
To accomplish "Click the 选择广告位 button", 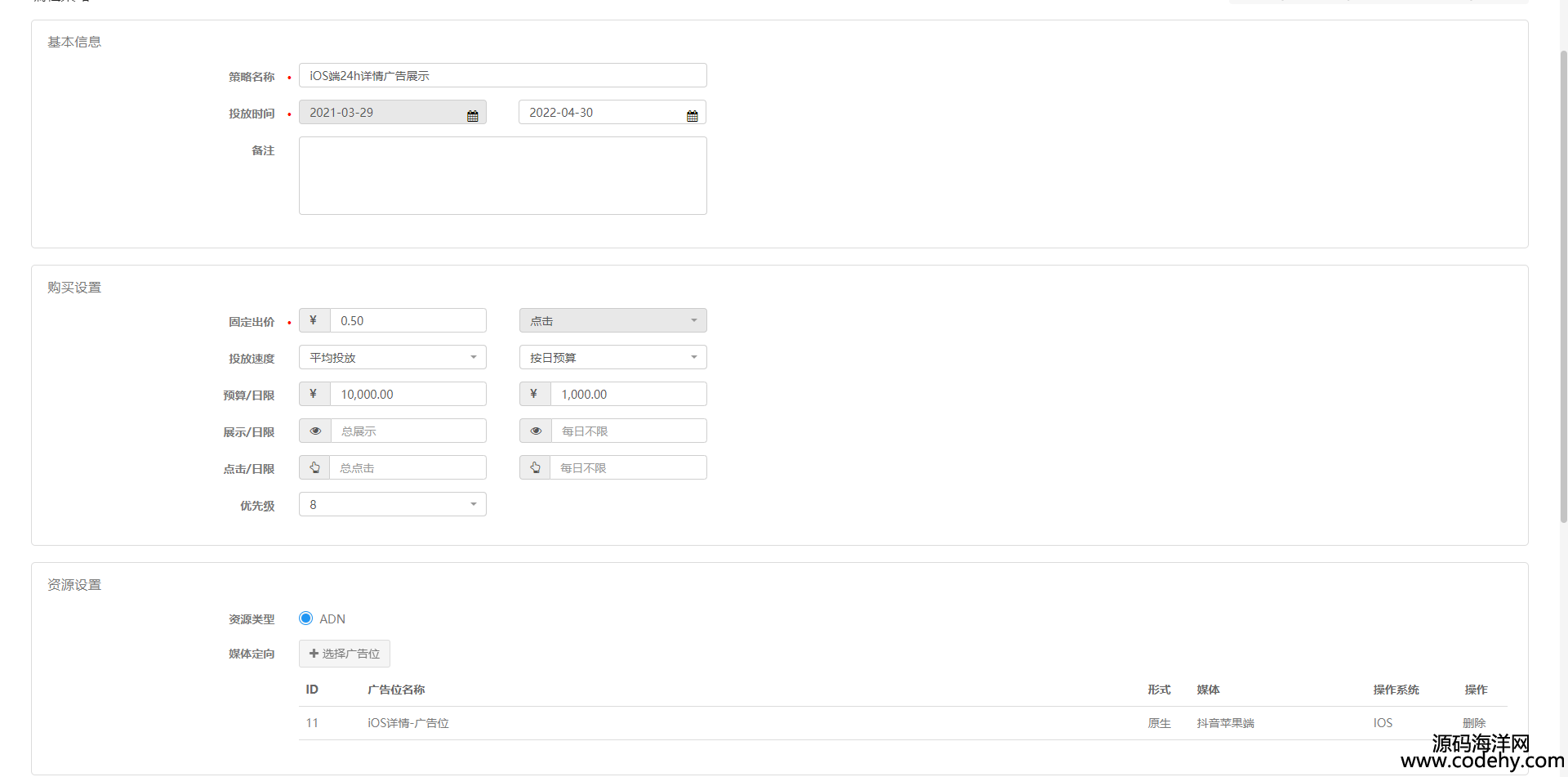I will [344, 654].
